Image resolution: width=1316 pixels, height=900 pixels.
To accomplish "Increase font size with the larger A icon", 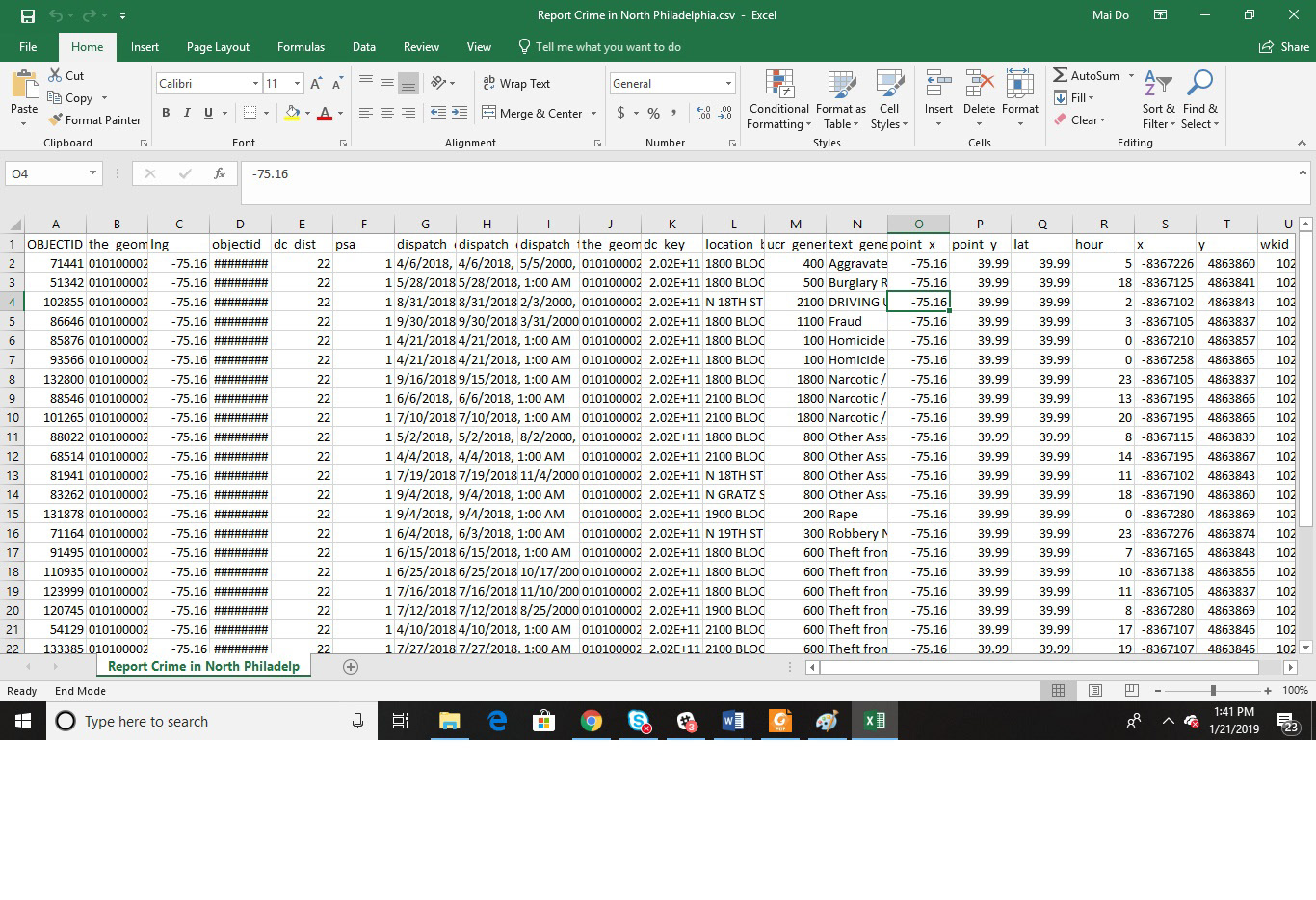I will click(x=316, y=84).
